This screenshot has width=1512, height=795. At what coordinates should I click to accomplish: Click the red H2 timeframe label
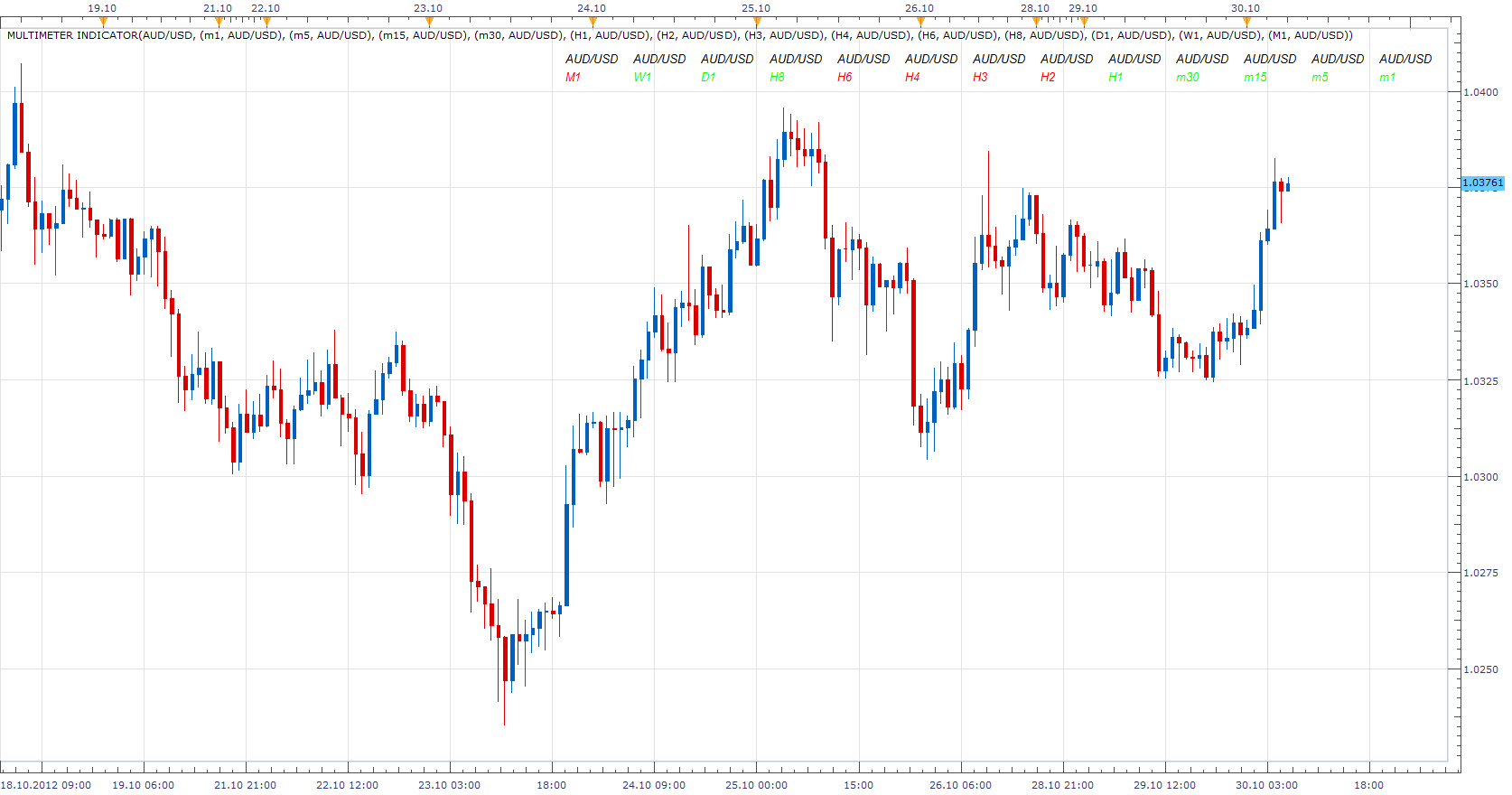1048,77
